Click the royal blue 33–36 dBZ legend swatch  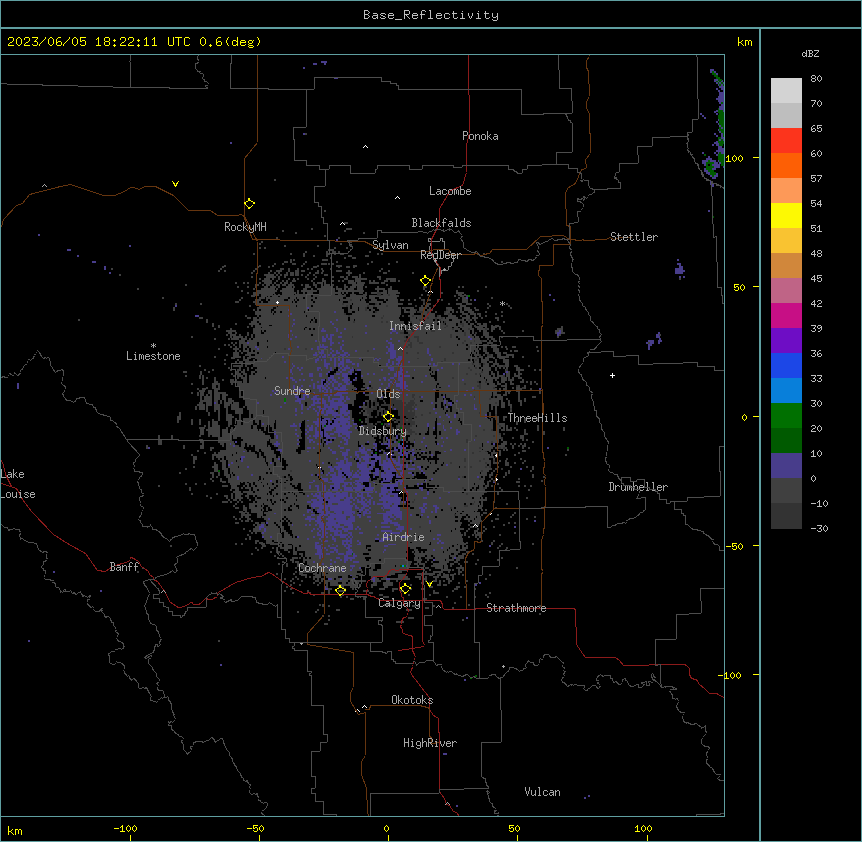pos(786,365)
